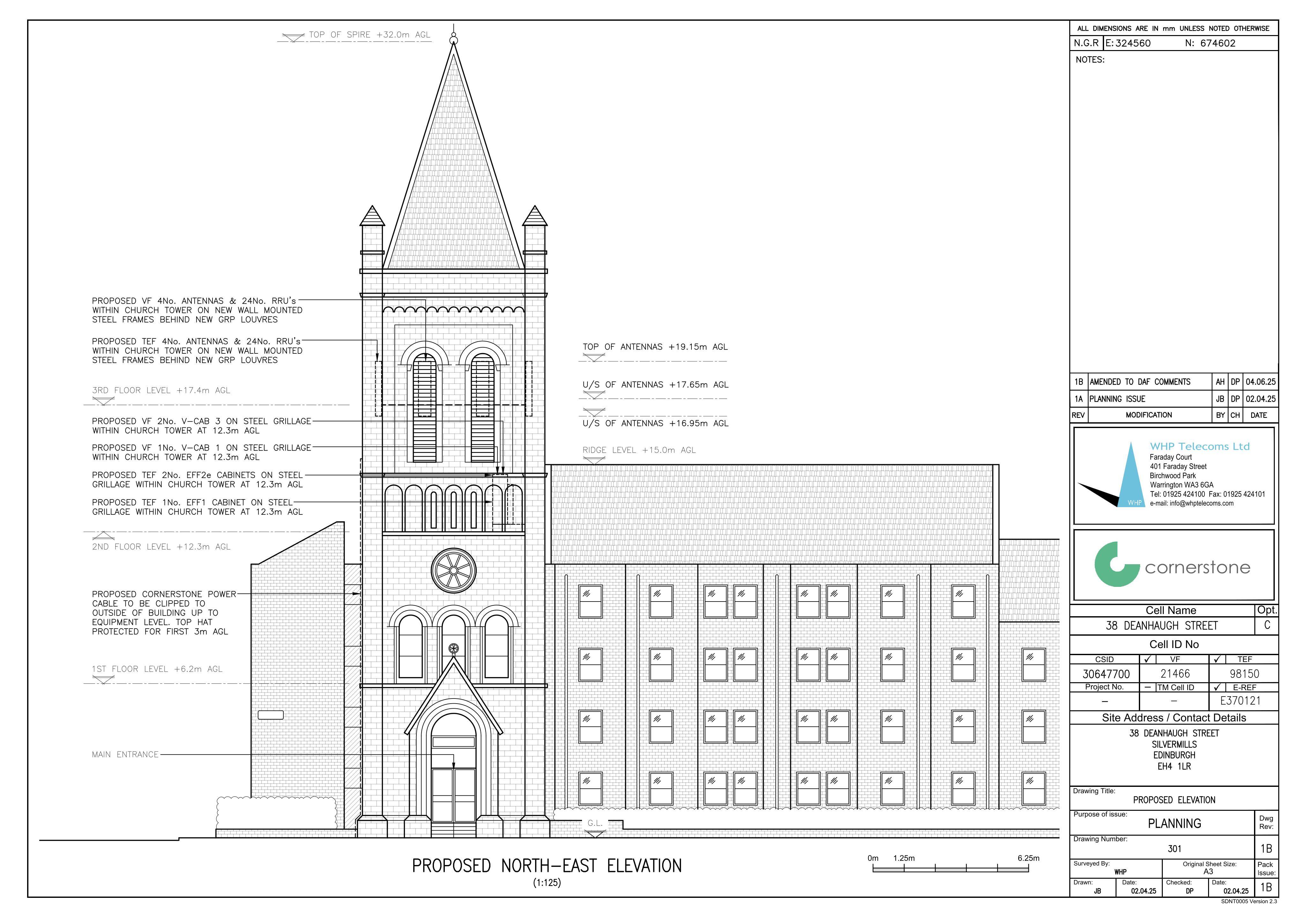Toggle the E-REF checkmark box
The image size is (1307, 924).
click(x=1217, y=687)
